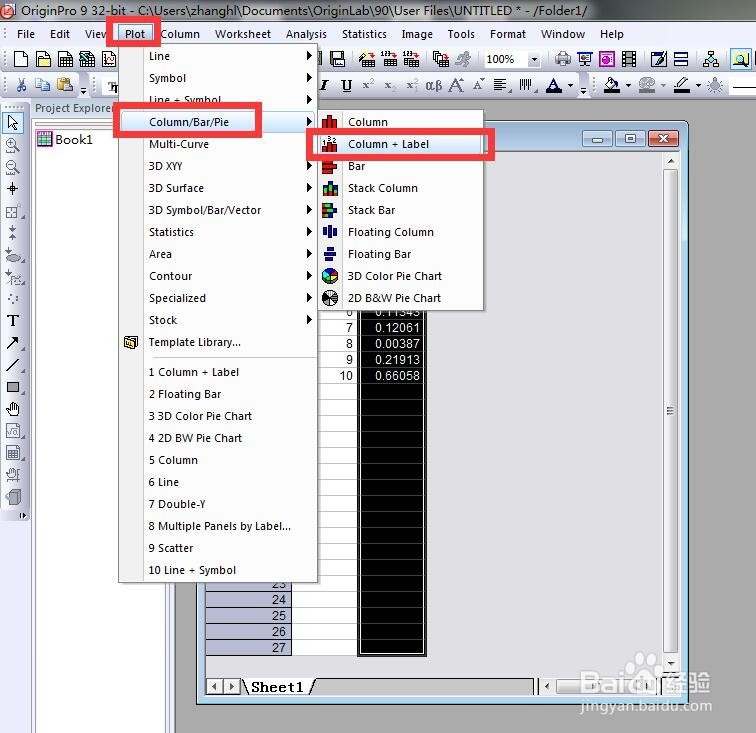Select the Pointer tool
This screenshot has width=756, height=733.
coord(13,122)
